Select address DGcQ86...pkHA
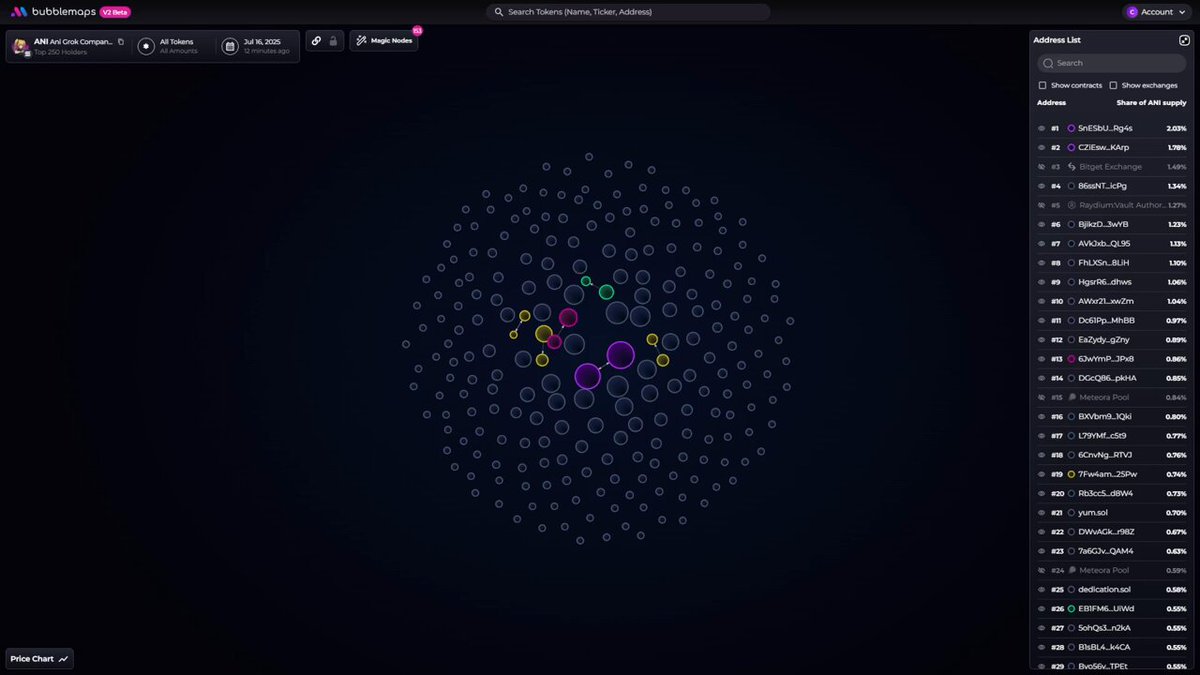Viewport: 1200px width, 675px height. coord(1107,378)
